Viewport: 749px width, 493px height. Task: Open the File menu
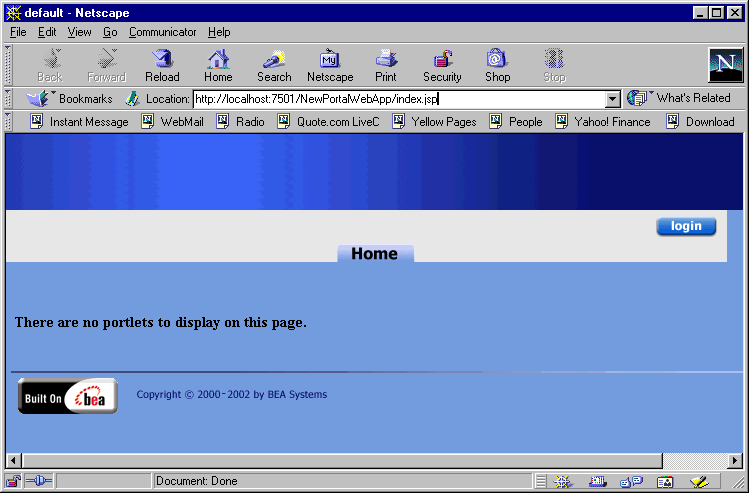tap(18, 32)
